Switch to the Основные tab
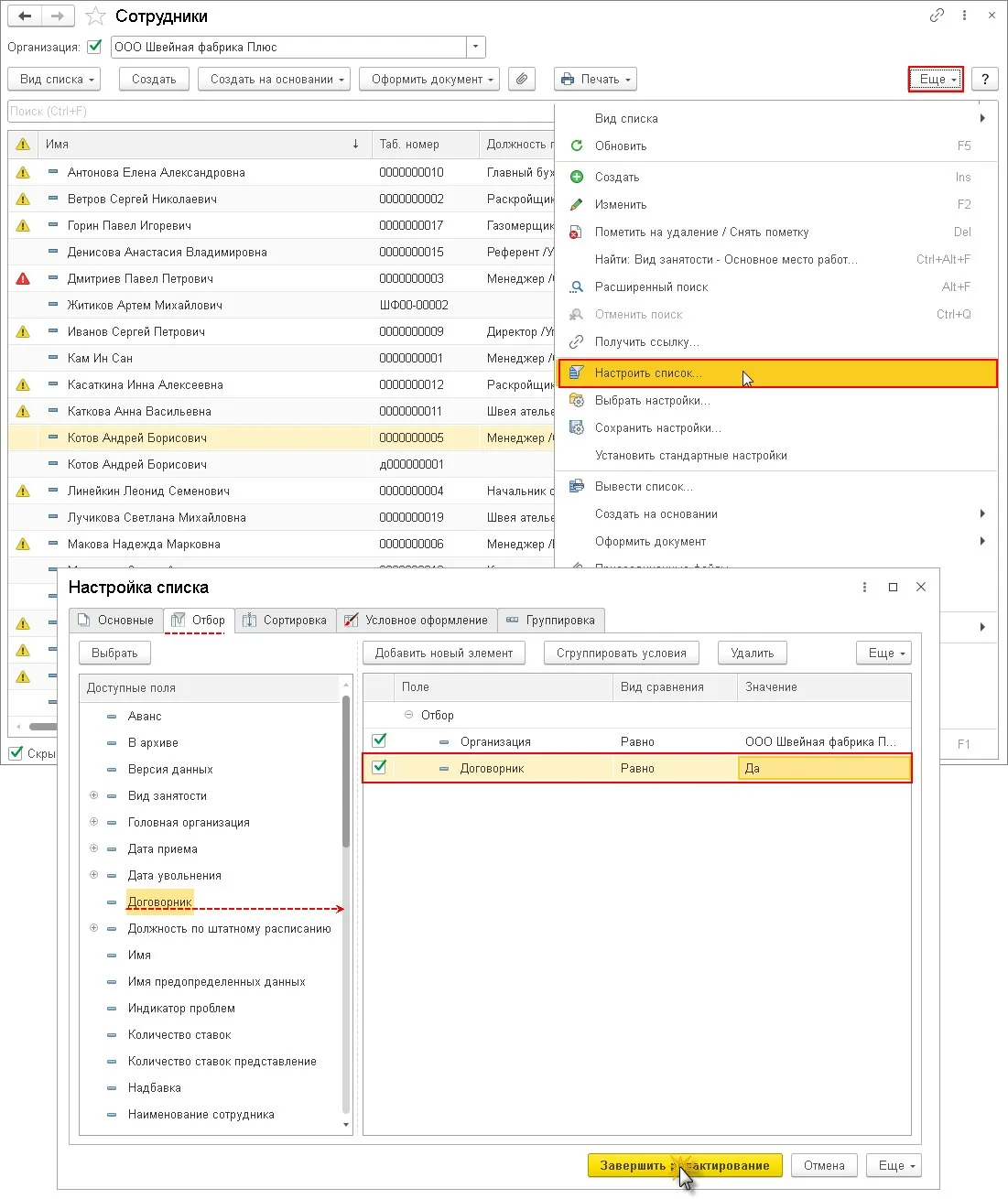The width and height of the screenshot is (1008, 1199). click(x=116, y=620)
